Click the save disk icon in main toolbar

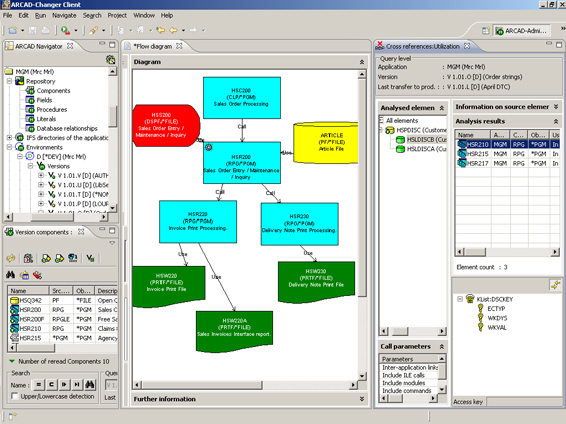33,30
